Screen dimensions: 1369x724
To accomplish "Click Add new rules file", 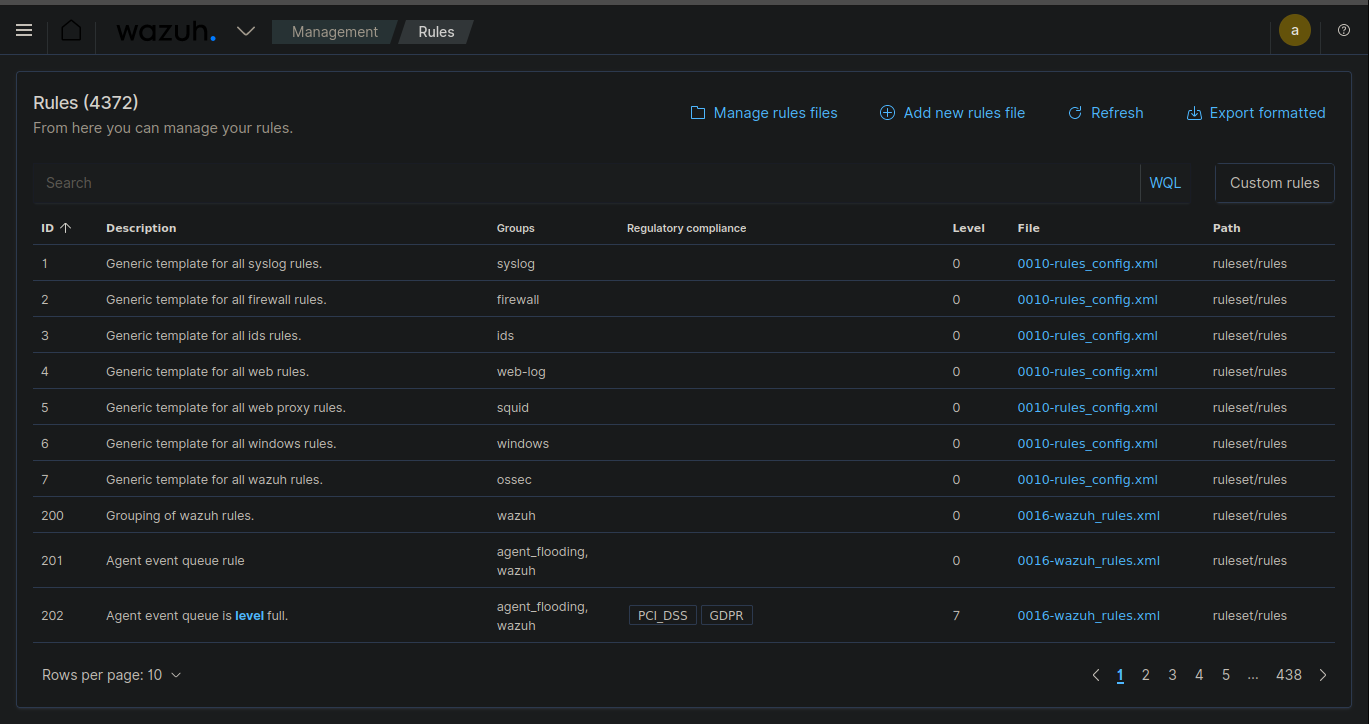I will coord(952,113).
